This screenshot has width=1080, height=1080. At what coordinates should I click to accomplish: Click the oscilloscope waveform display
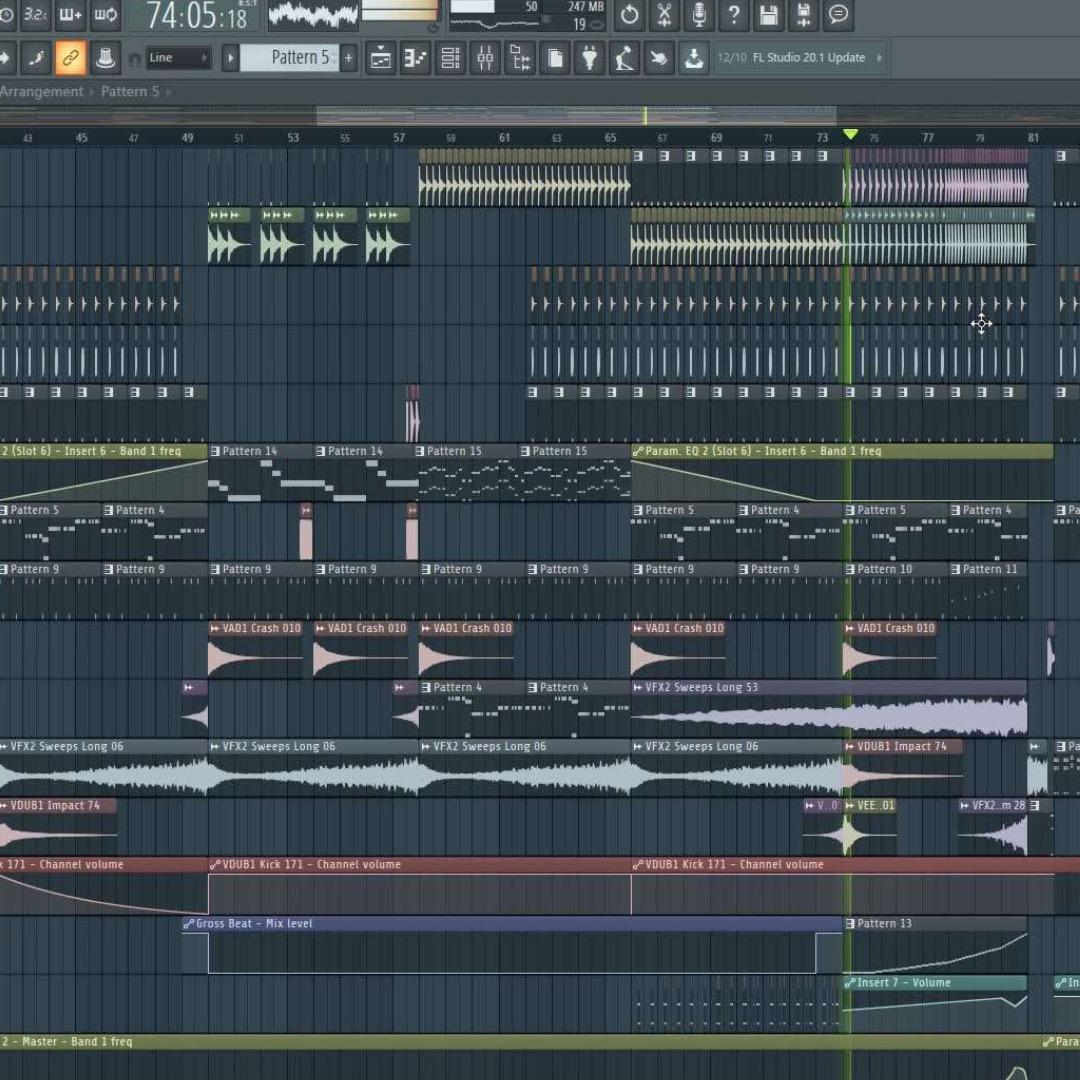313,14
